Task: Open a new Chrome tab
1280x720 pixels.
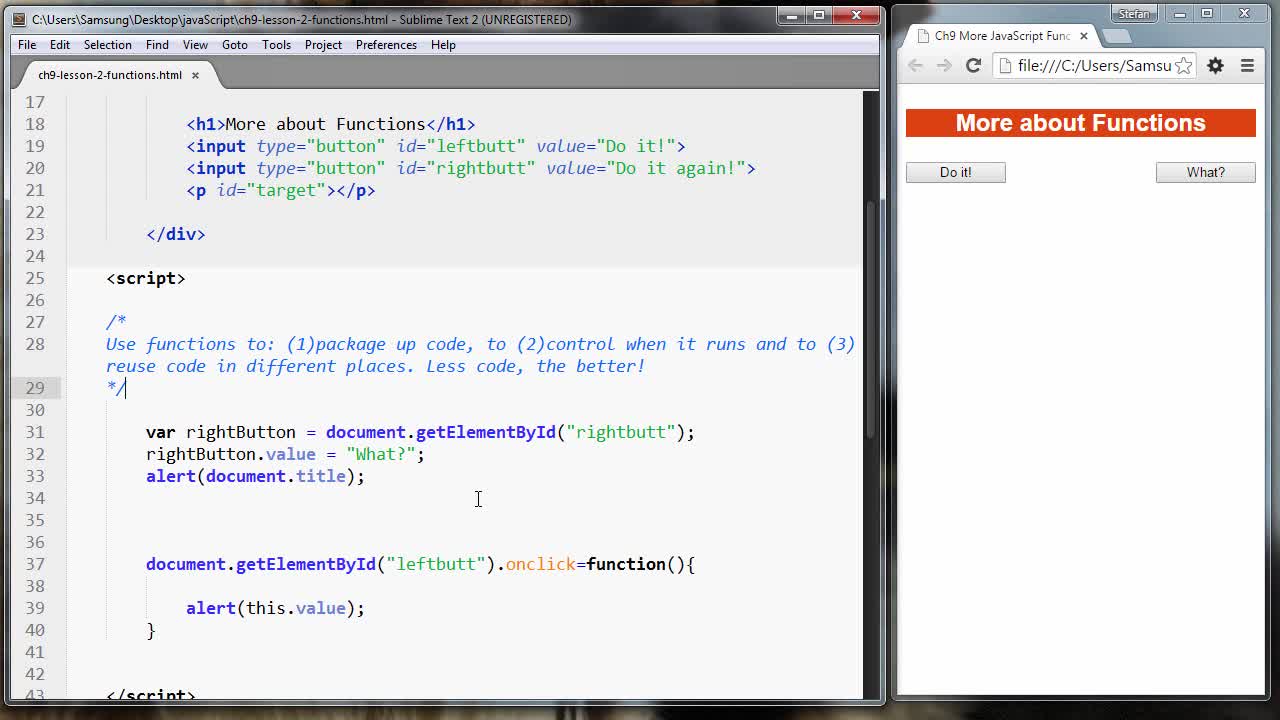Action: [x=1116, y=36]
